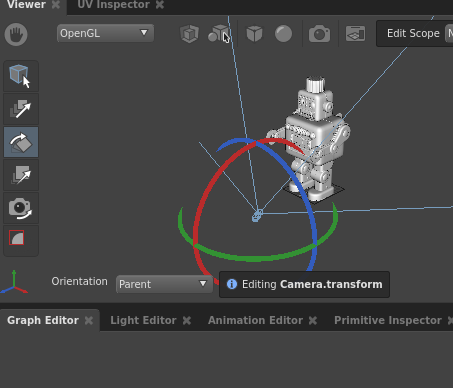Image resolution: width=453 pixels, height=388 pixels.
Task: Select the Selection tool cube icon
Action: [x=21, y=76]
